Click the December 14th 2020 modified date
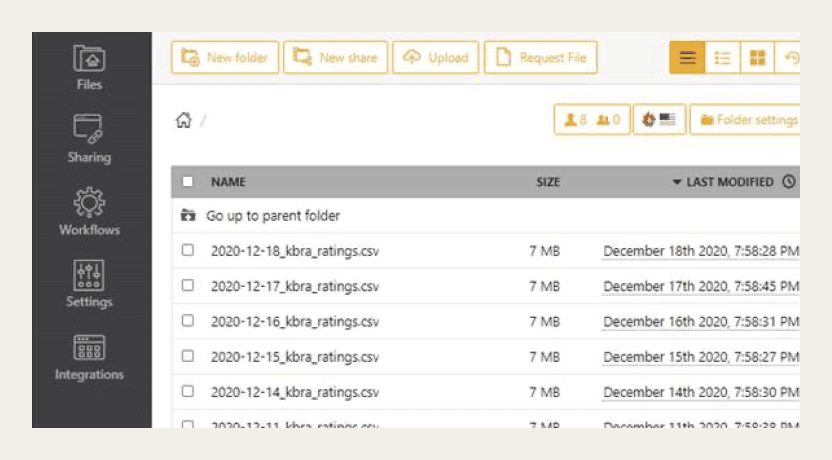 701,392
